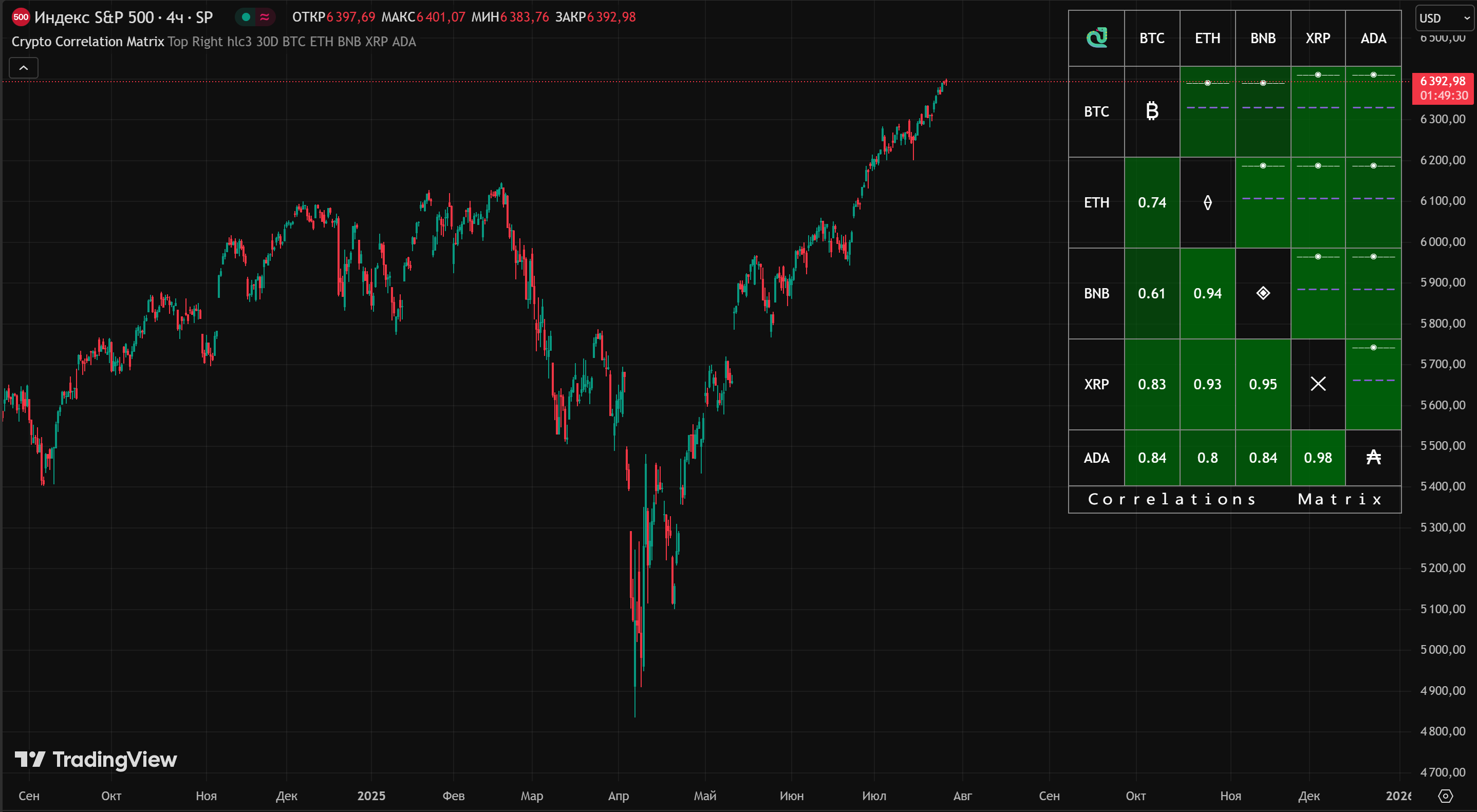The height and width of the screenshot is (812, 1477).
Task: Click the Ethereum diamond icon in matrix
Action: pos(1207,202)
